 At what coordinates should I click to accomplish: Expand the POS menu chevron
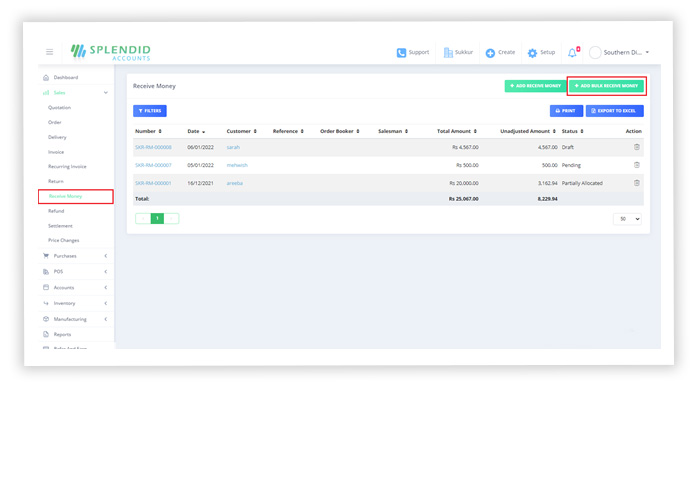pos(106,271)
